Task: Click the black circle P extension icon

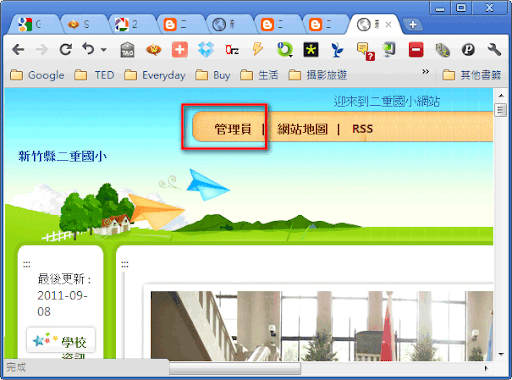Action: [468, 50]
